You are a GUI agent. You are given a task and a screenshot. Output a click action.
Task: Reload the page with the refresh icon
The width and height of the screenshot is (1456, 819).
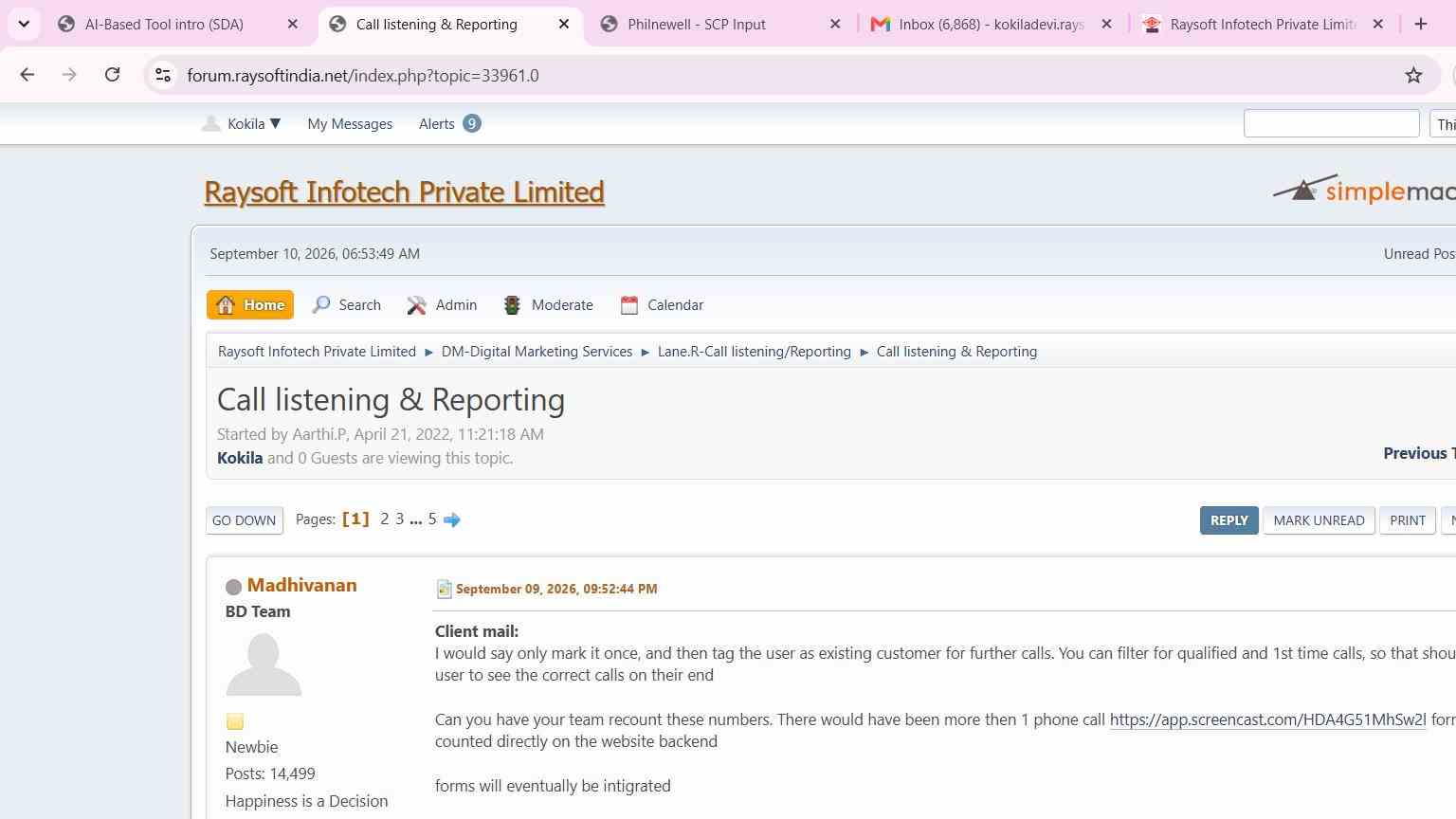point(112,75)
